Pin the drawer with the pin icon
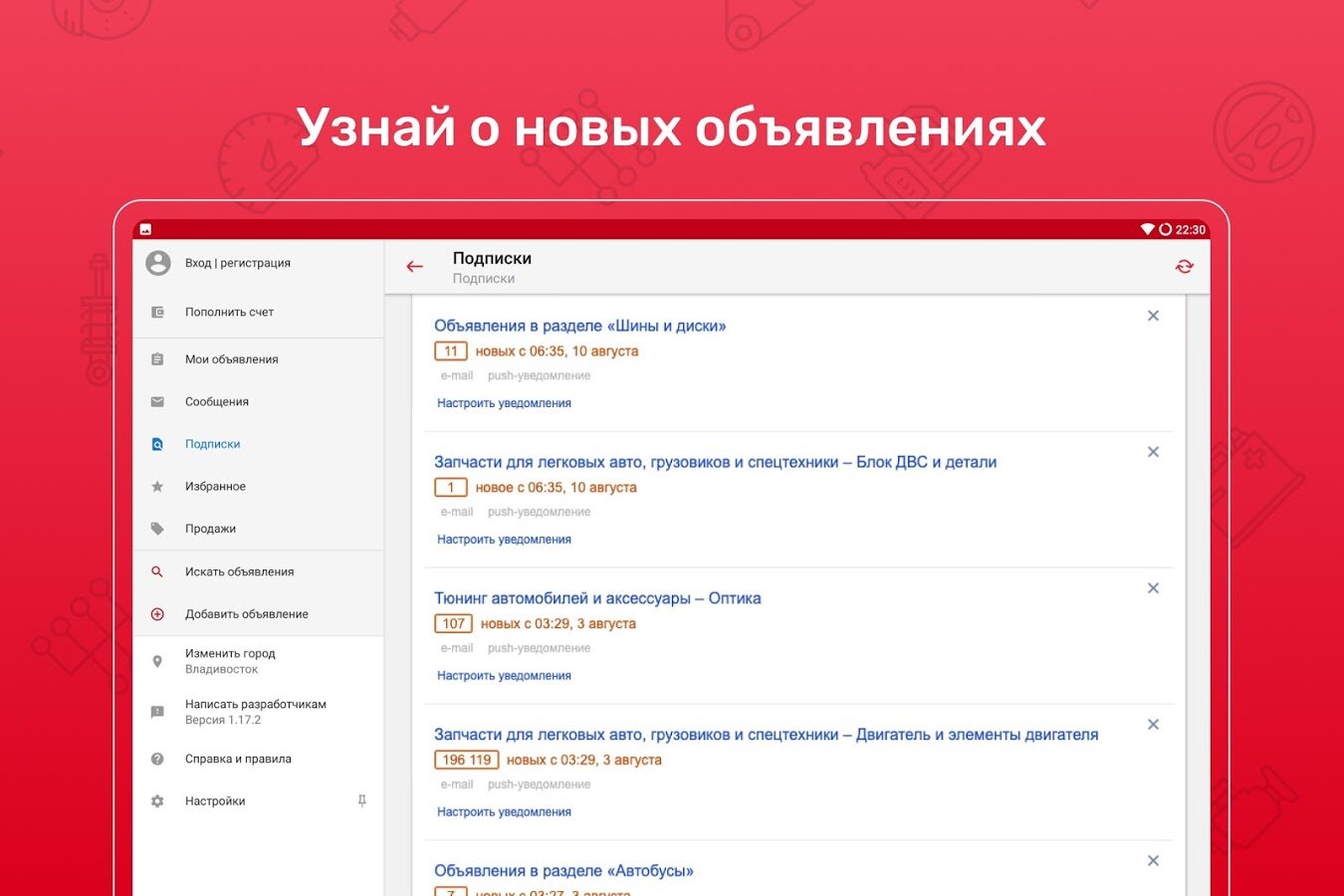Screen dimensions: 1344x896 tap(361, 801)
